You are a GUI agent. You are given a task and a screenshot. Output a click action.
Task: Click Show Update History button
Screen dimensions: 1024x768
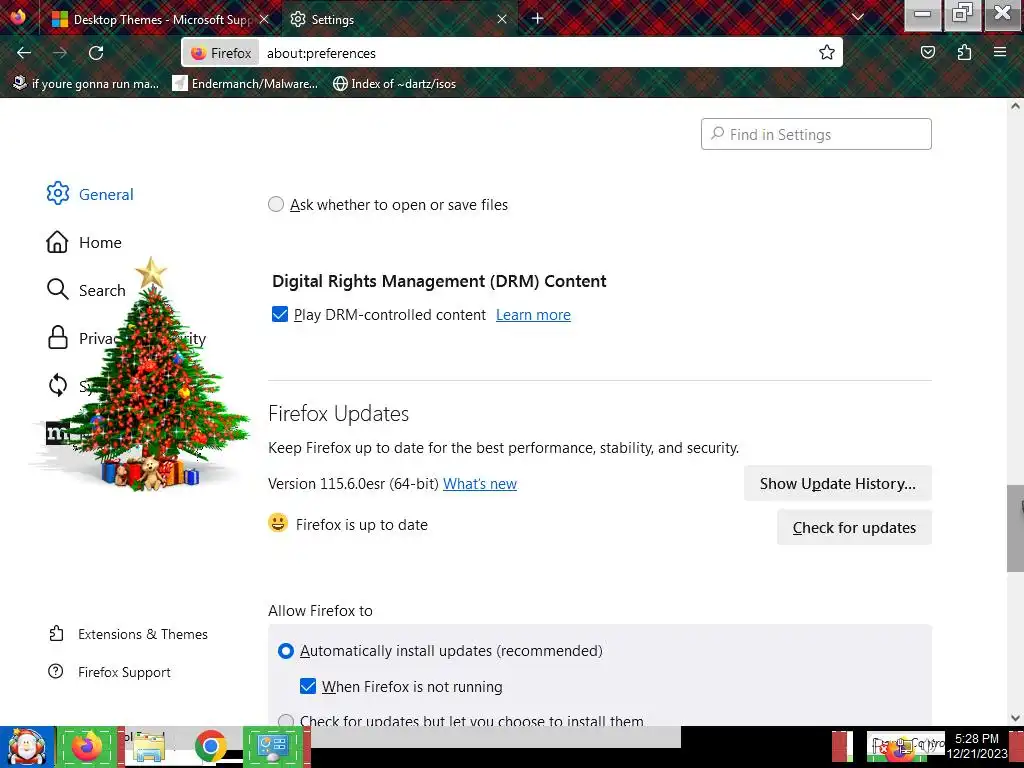(x=837, y=483)
